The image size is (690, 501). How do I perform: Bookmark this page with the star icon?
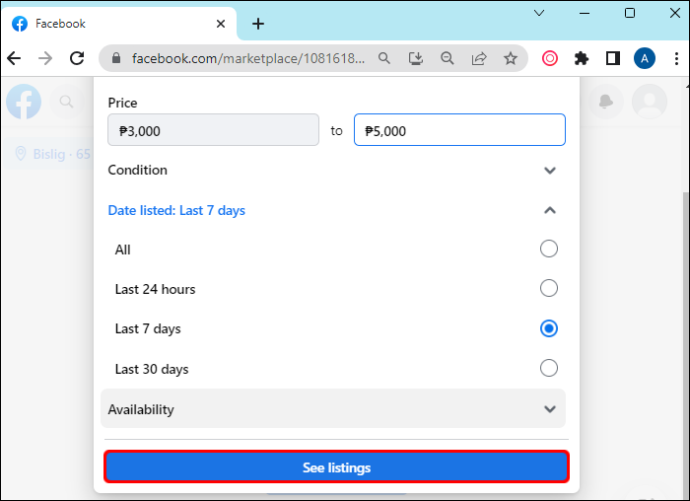(510, 58)
